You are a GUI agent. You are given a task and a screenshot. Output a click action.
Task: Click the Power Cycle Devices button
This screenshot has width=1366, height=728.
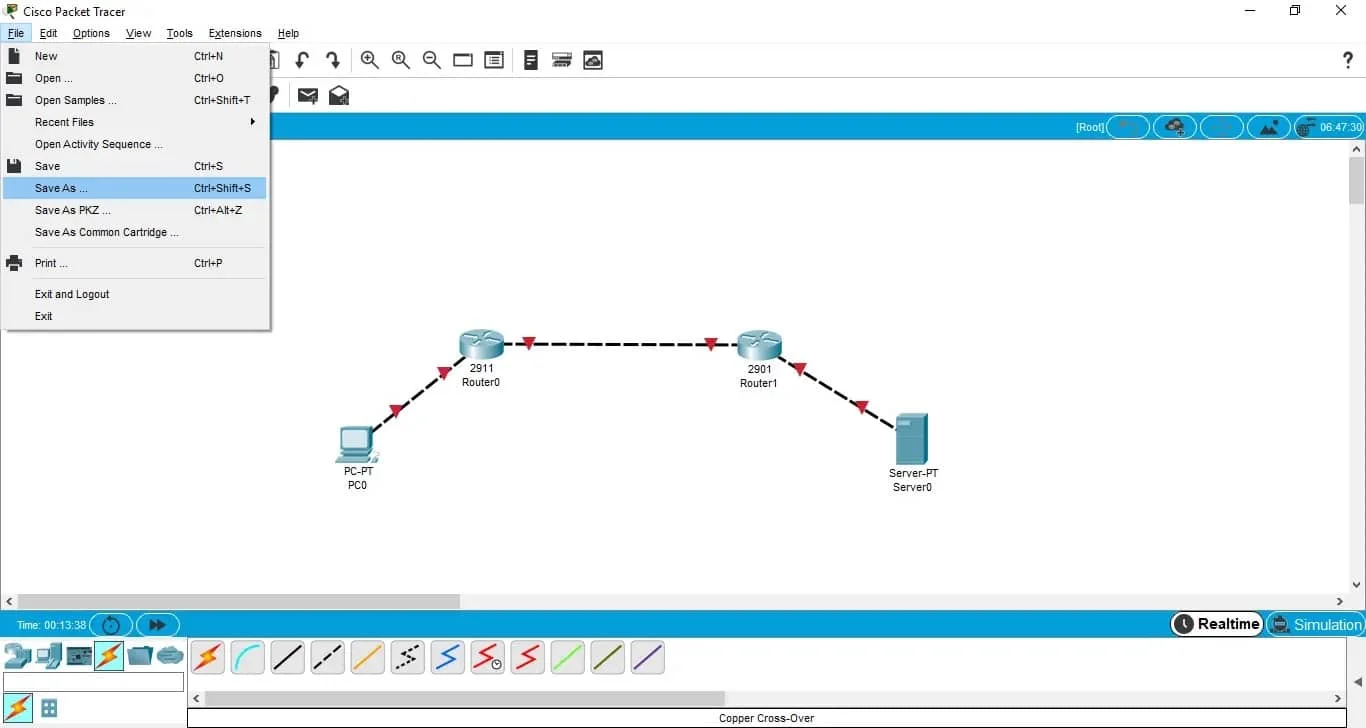[111, 625]
